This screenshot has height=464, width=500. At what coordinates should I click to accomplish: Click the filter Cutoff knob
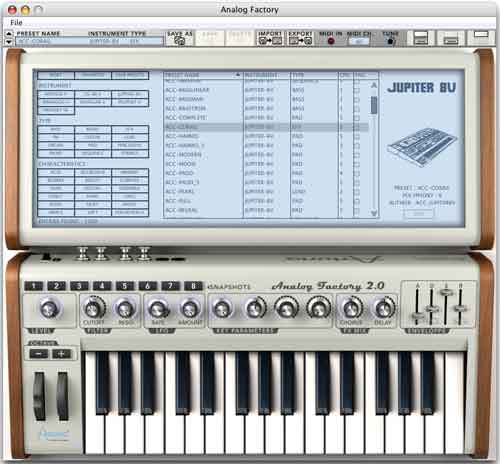(x=94, y=308)
